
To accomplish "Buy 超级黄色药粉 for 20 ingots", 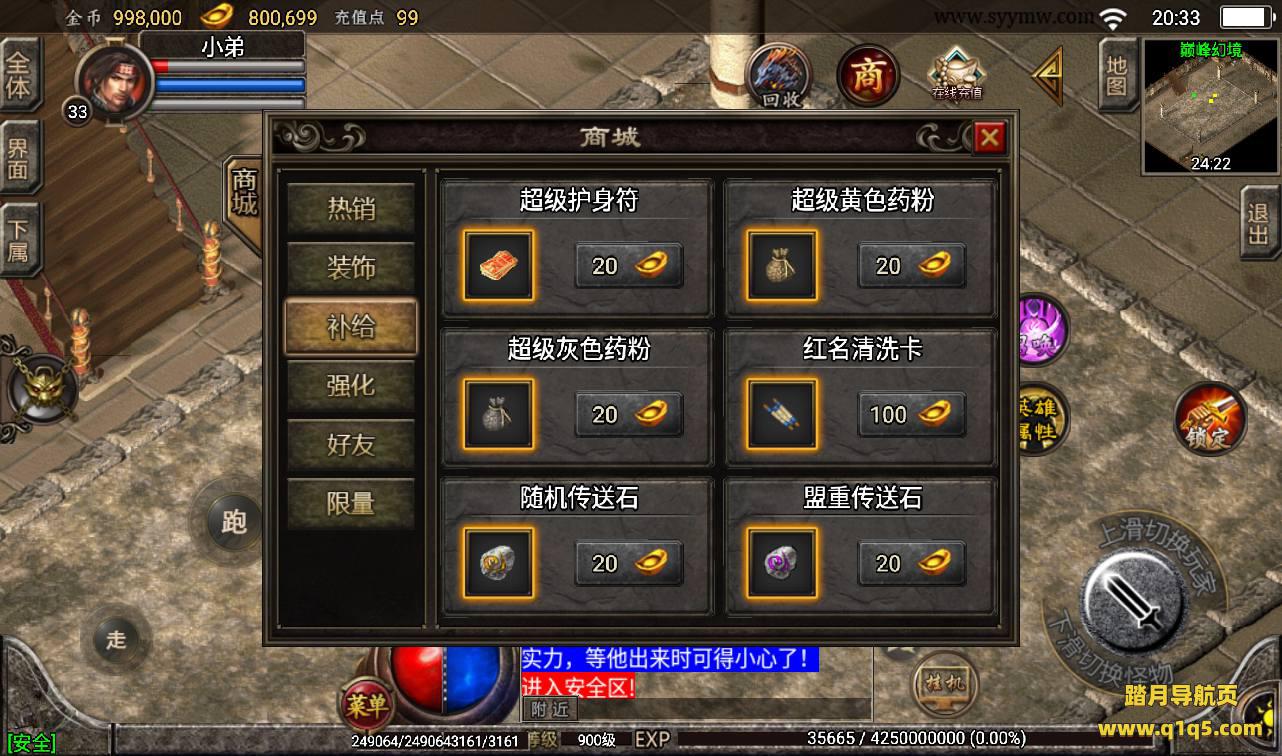I will click(x=912, y=265).
